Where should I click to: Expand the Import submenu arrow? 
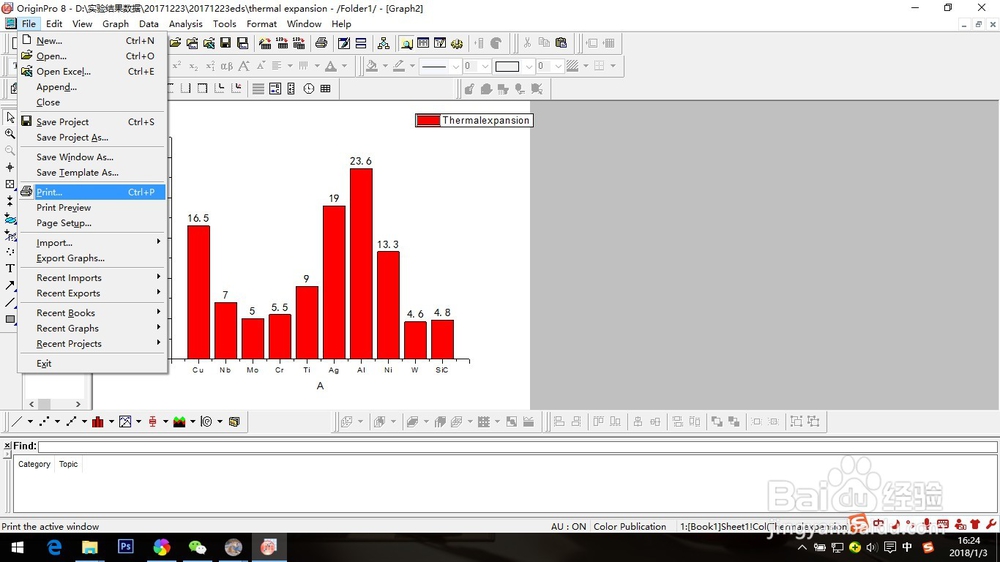(159, 242)
